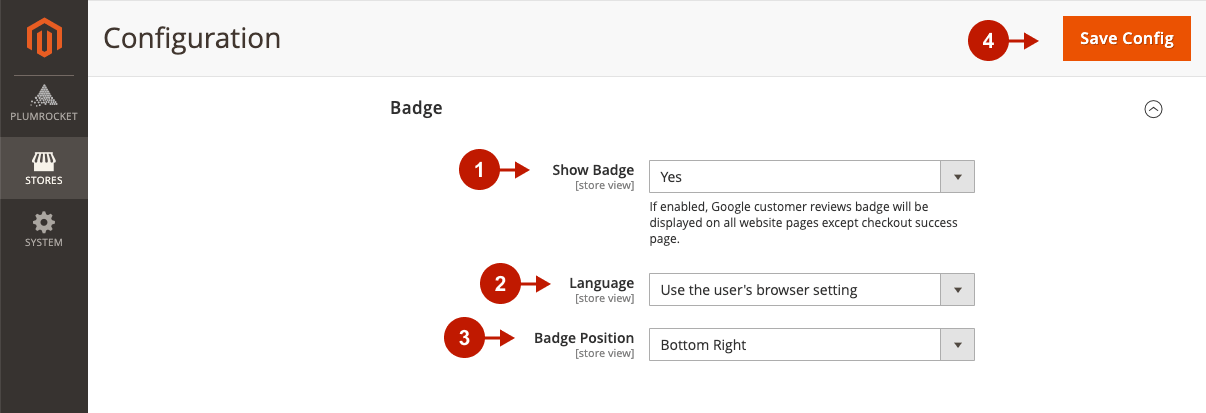Screen dimensions: 1206x413
Task: Collapse the Badge section chevron icon
Action: coord(1153,109)
